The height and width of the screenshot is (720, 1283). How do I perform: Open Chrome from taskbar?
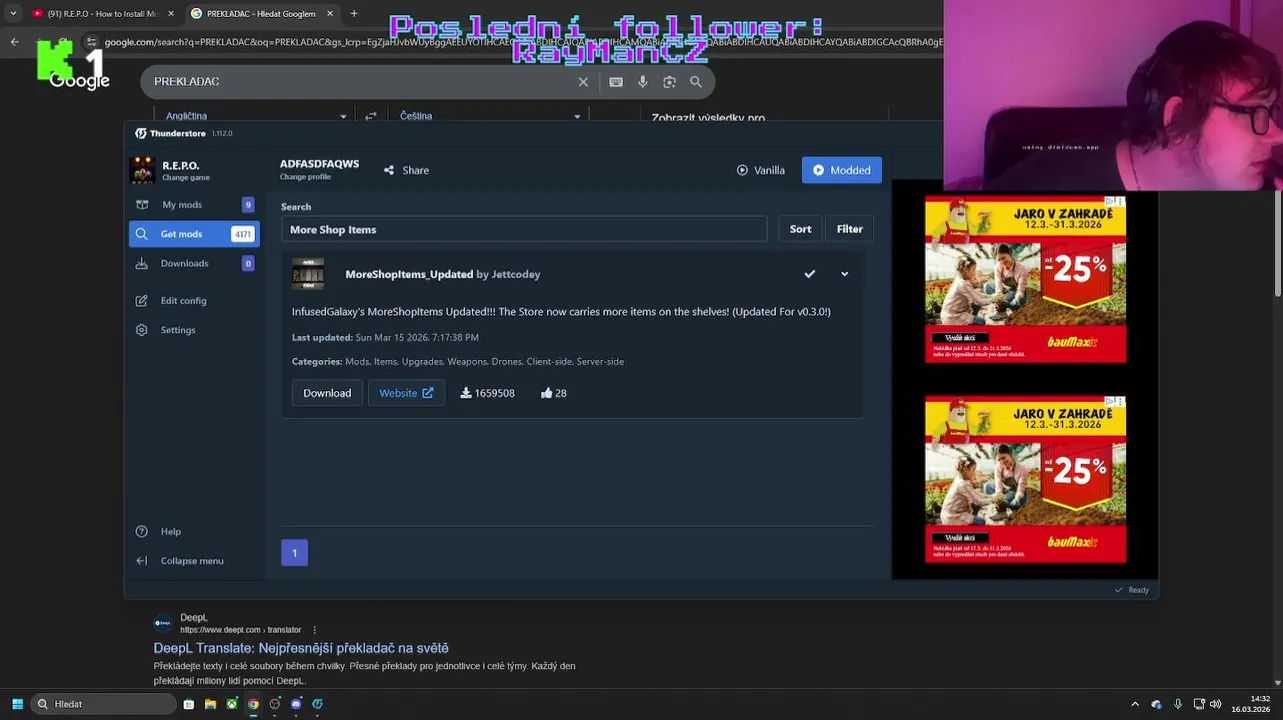(x=253, y=704)
